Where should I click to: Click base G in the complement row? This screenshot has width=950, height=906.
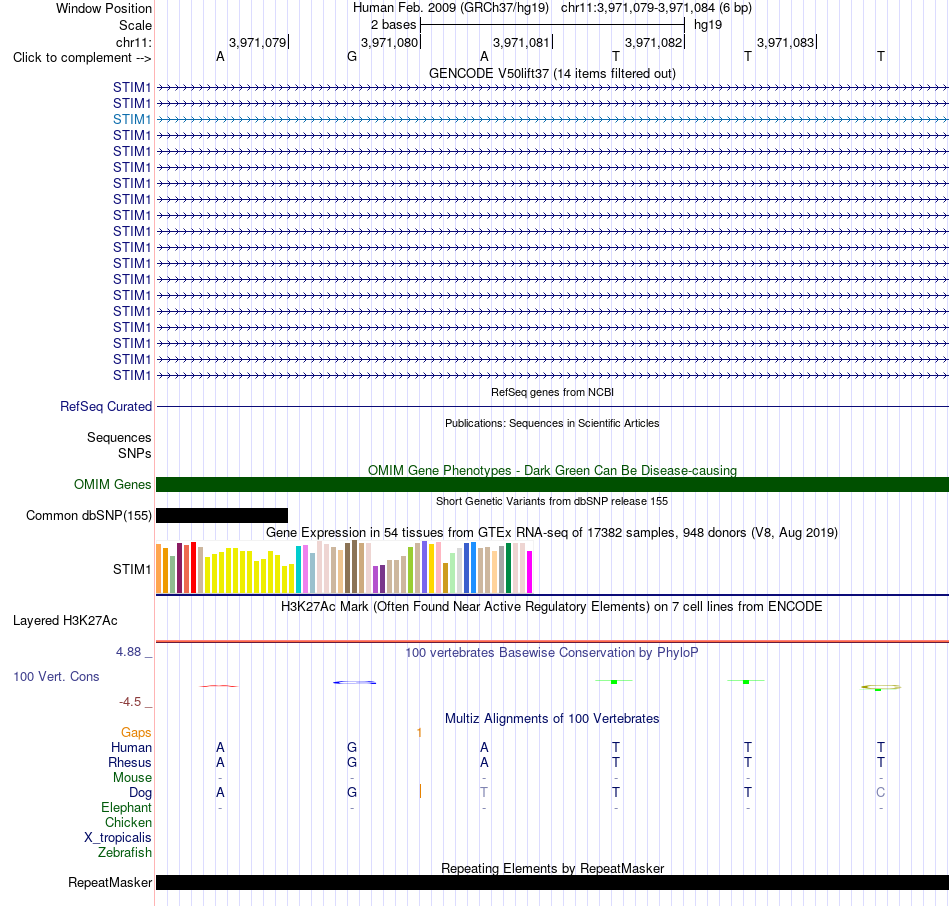pyautogui.click(x=351, y=56)
